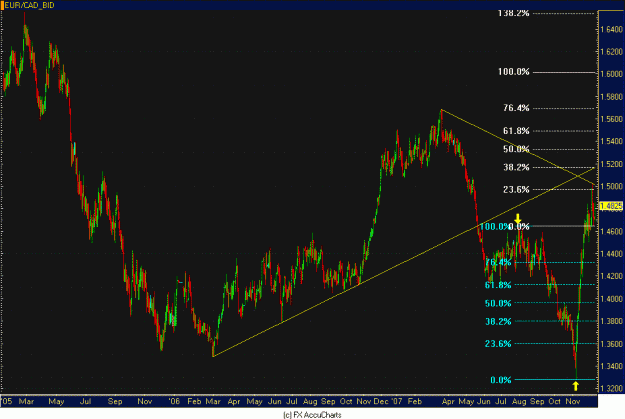Click the 1.6200 price axis label
This screenshot has width=625, height=419.
(x=611, y=52)
